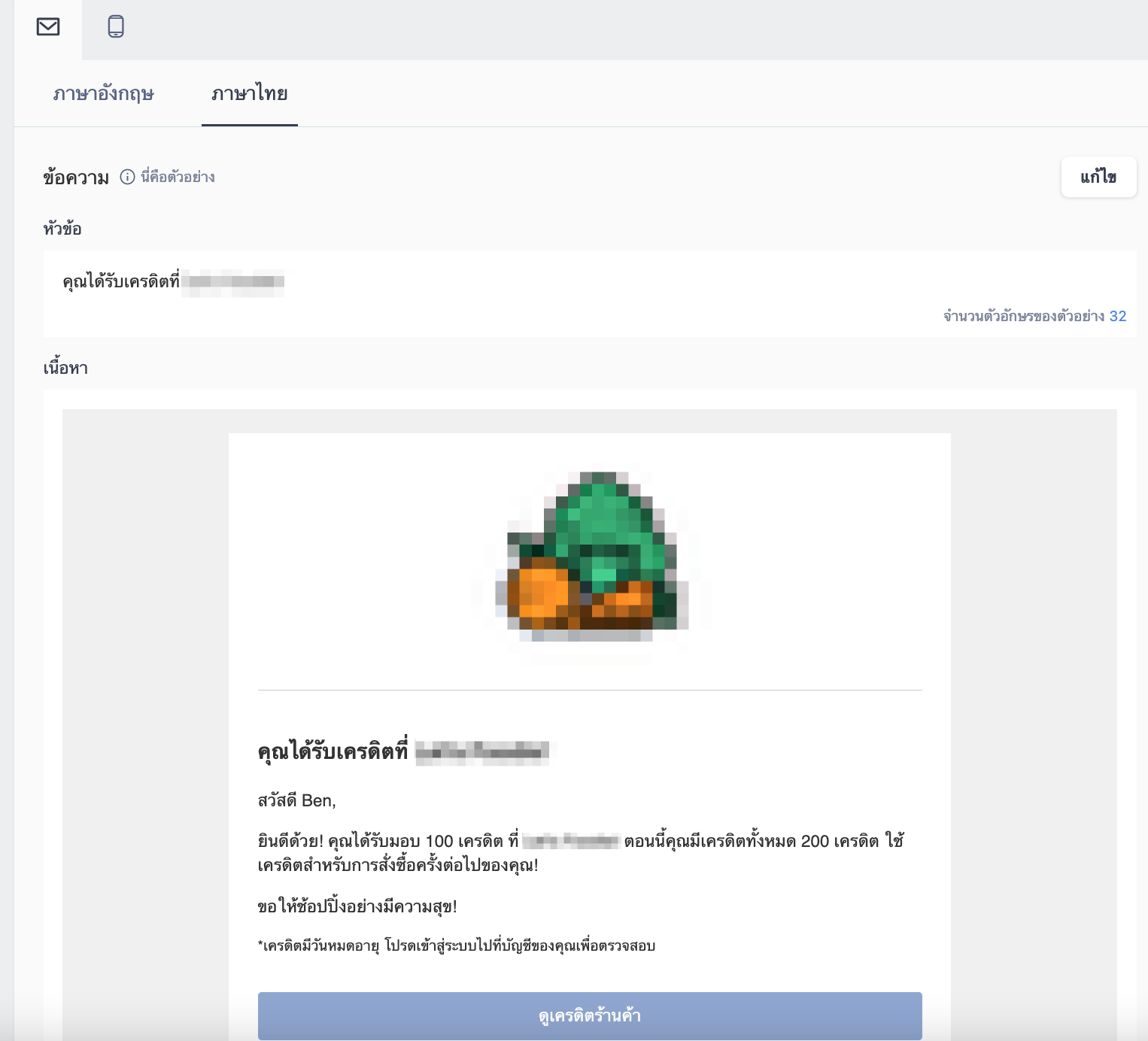This screenshot has width=1148, height=1041.
Task: Switch to the mobile phone preview icon
Action: (116, 27)
